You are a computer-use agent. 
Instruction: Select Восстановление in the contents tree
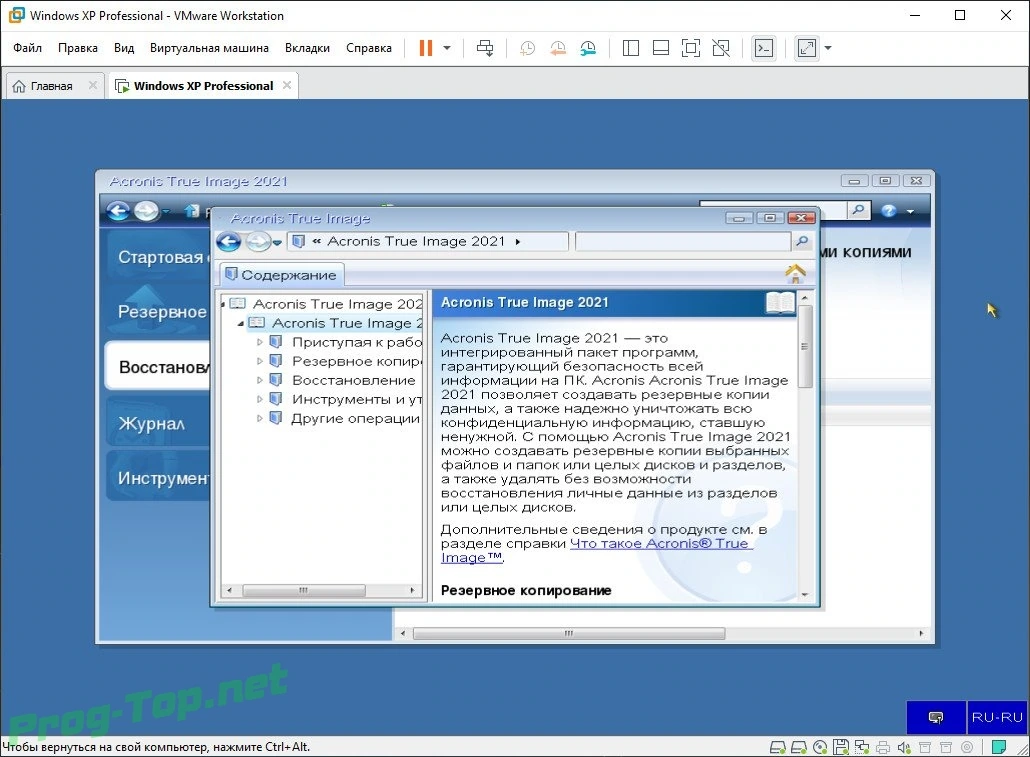coord(353,380)
